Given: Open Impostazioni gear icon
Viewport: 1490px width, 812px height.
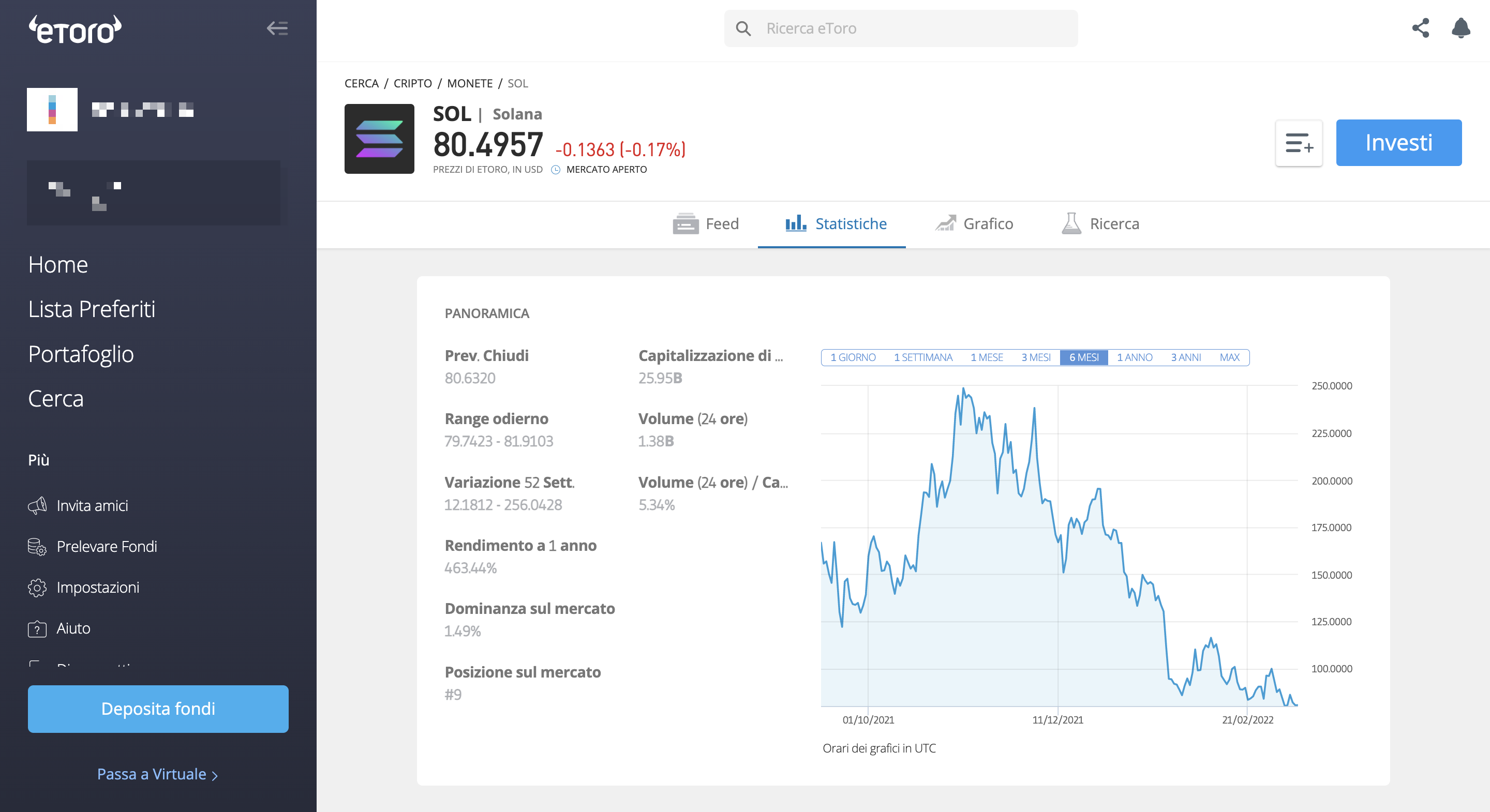Looking at the screenshot, I should [x=37, y=588].
